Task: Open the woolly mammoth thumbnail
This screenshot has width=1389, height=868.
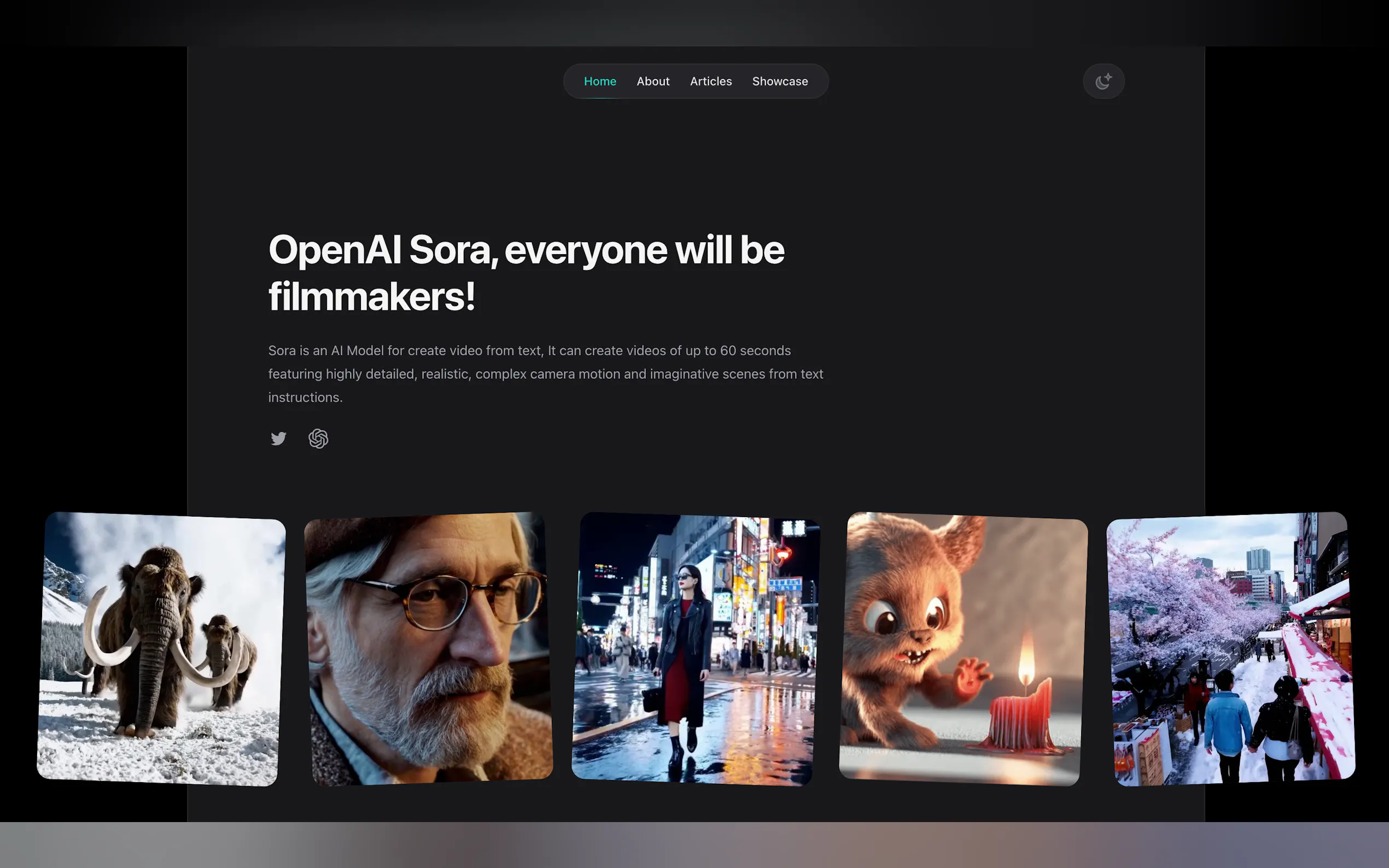Action: (161, 649)
